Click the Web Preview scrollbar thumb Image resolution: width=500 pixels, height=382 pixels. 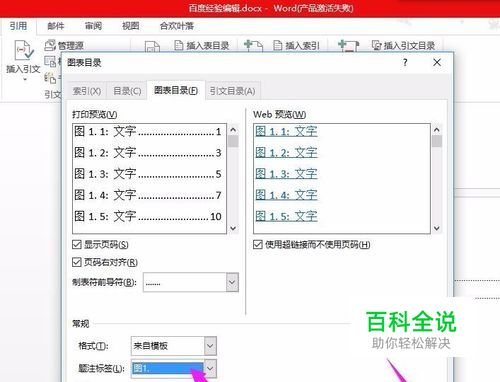pos(437,141)
